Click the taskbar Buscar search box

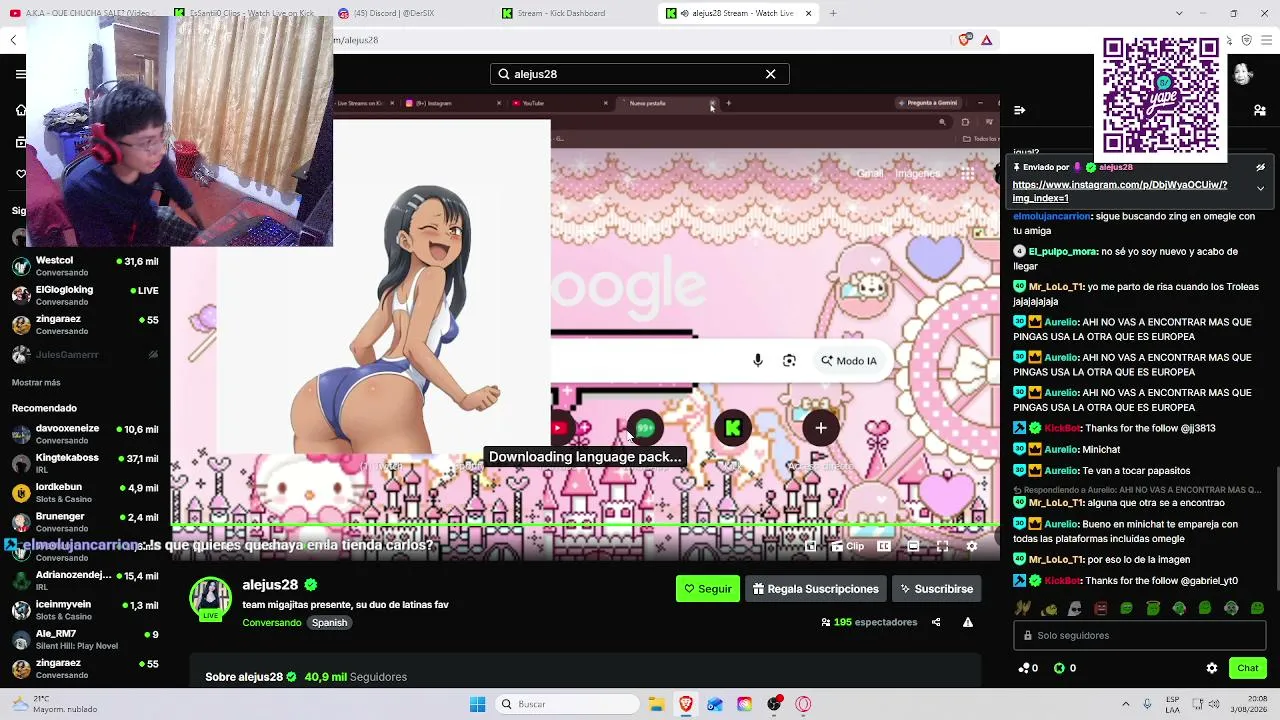pyautogui.click(x=568, y=704)
